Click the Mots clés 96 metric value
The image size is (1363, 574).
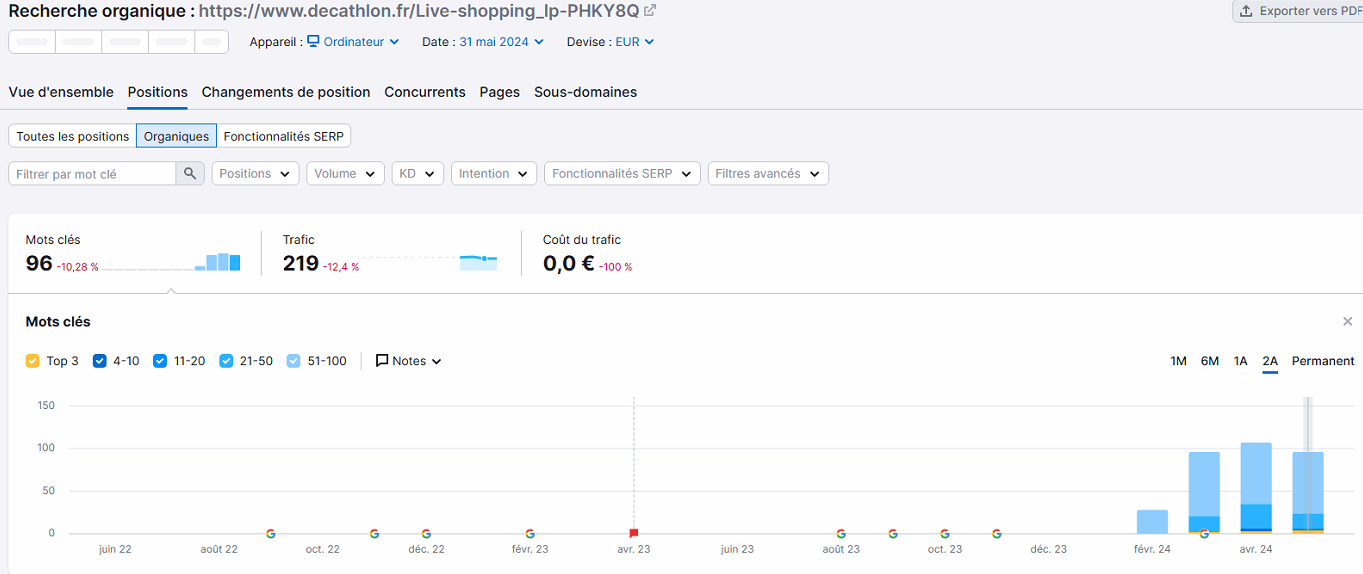39,264
